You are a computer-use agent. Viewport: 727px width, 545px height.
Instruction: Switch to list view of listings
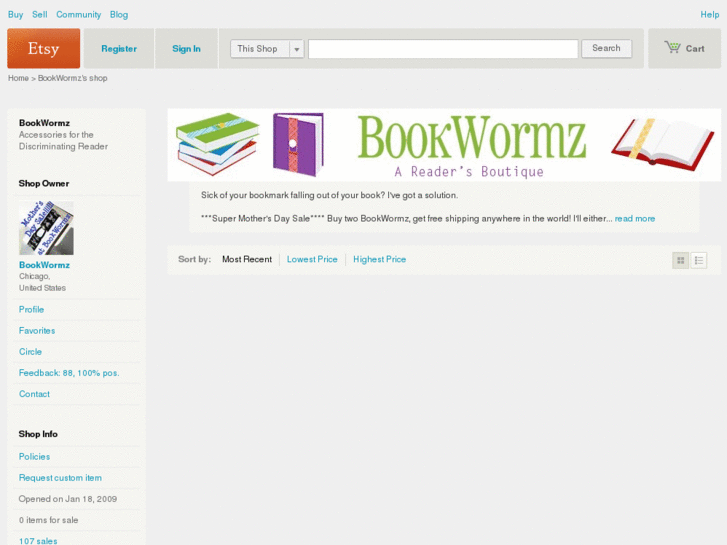tap(699, 261)
